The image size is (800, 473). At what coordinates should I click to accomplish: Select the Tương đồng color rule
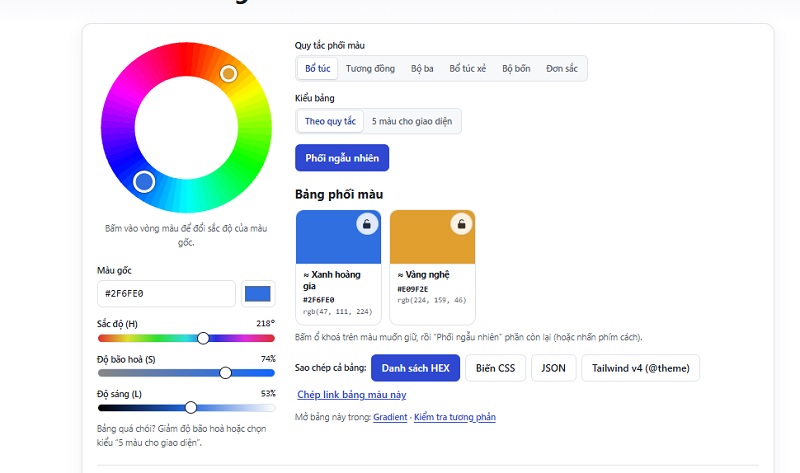pyautogui.click(x=370, y=68)
